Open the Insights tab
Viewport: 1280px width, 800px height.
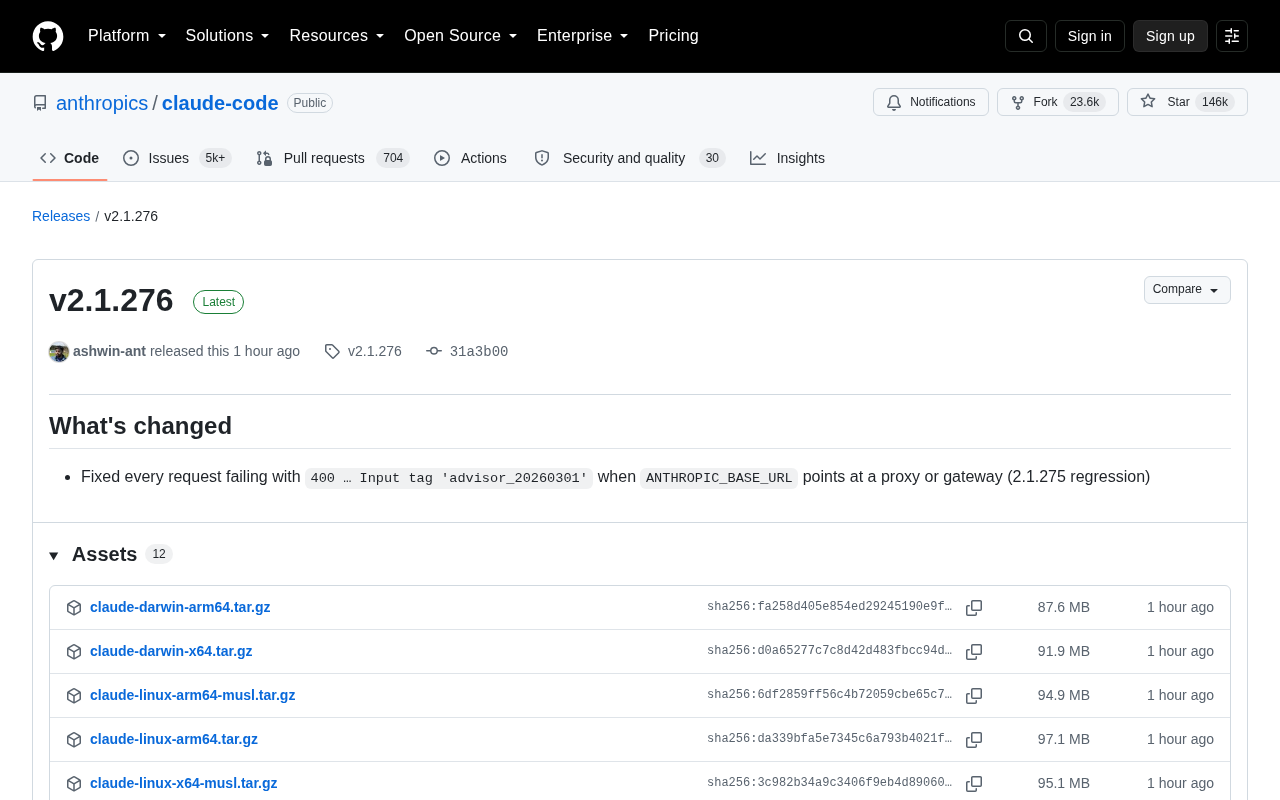(788, 158)
